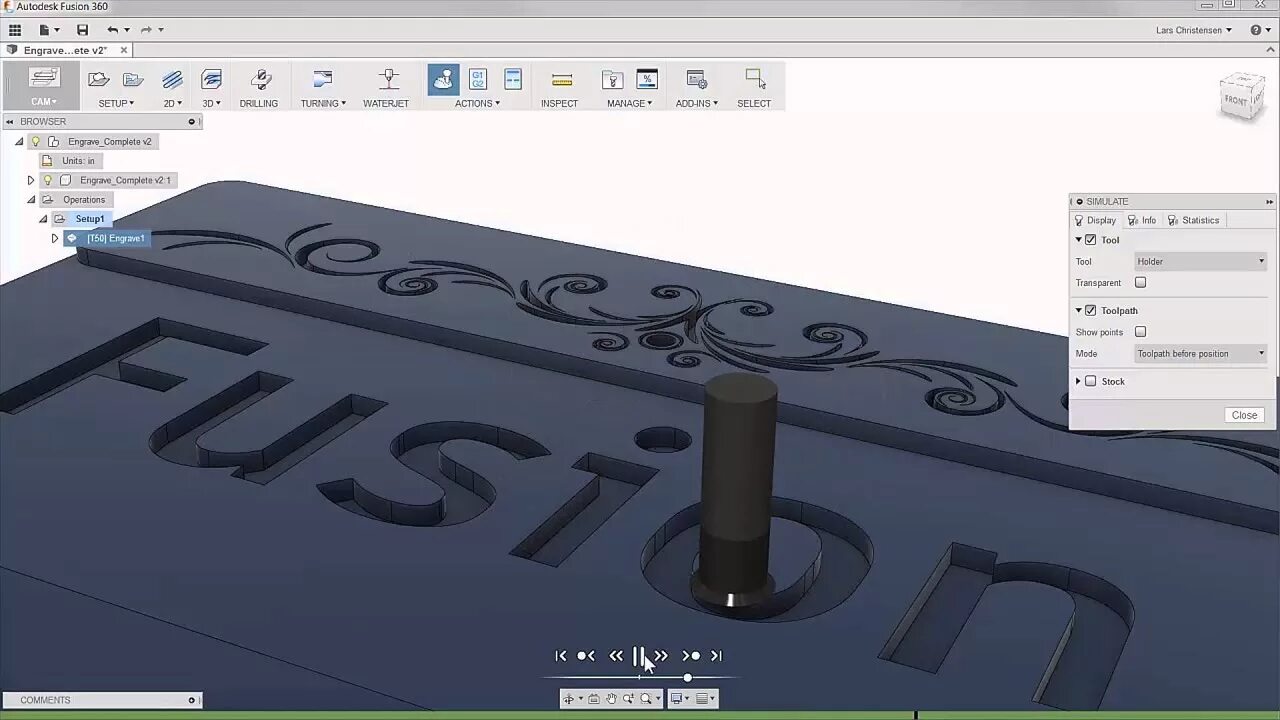Click the simulation speed slider handle
This screenshot has width=1280, height=720.
point(687,678)
